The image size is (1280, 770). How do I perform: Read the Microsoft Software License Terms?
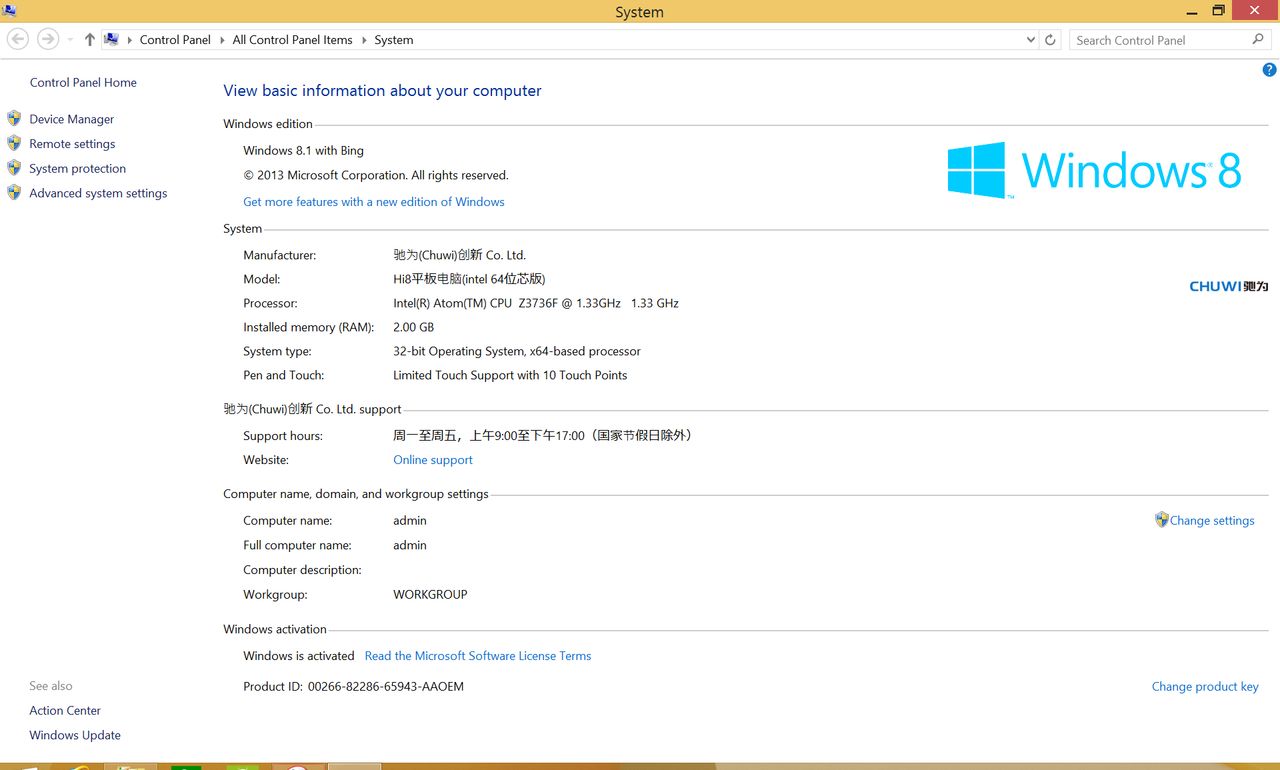(478, 656)
